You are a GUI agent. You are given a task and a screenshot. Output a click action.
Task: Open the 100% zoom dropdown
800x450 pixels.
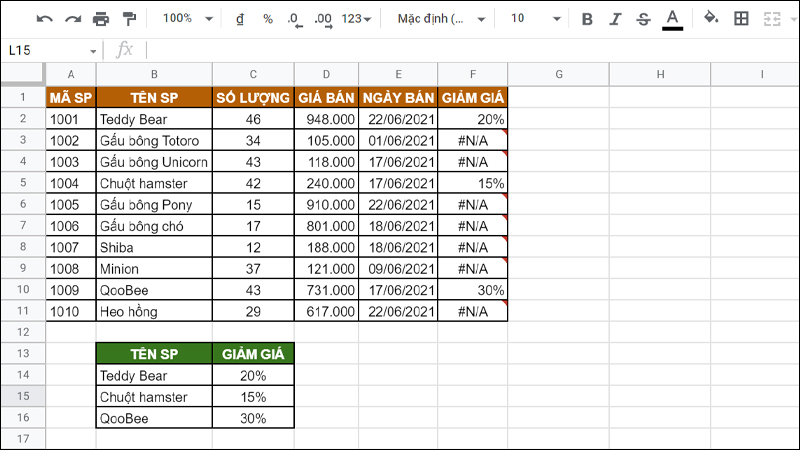[x=187, y=18]
